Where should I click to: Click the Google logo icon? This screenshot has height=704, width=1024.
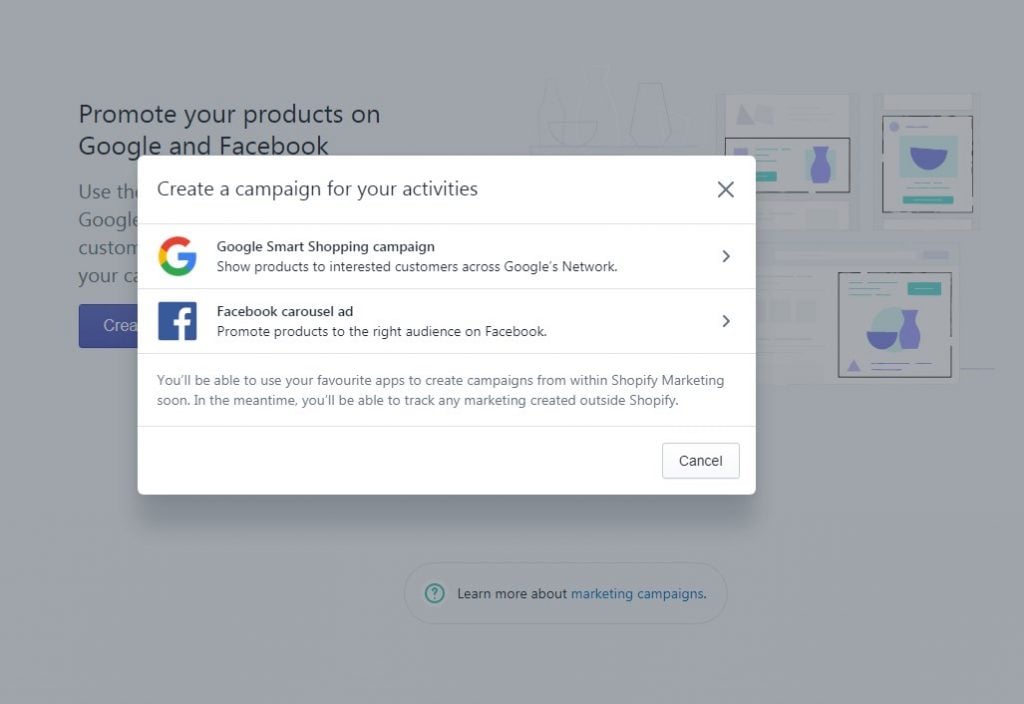click(x=177, y=256)
